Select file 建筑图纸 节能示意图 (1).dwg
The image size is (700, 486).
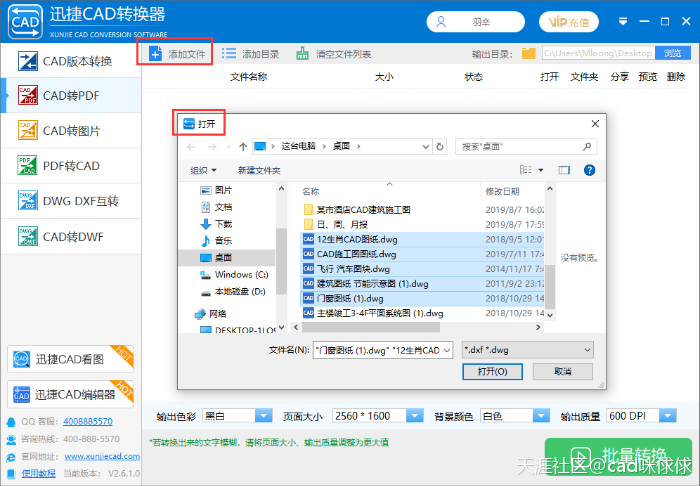pyautogui.click(x=422, y=283)
